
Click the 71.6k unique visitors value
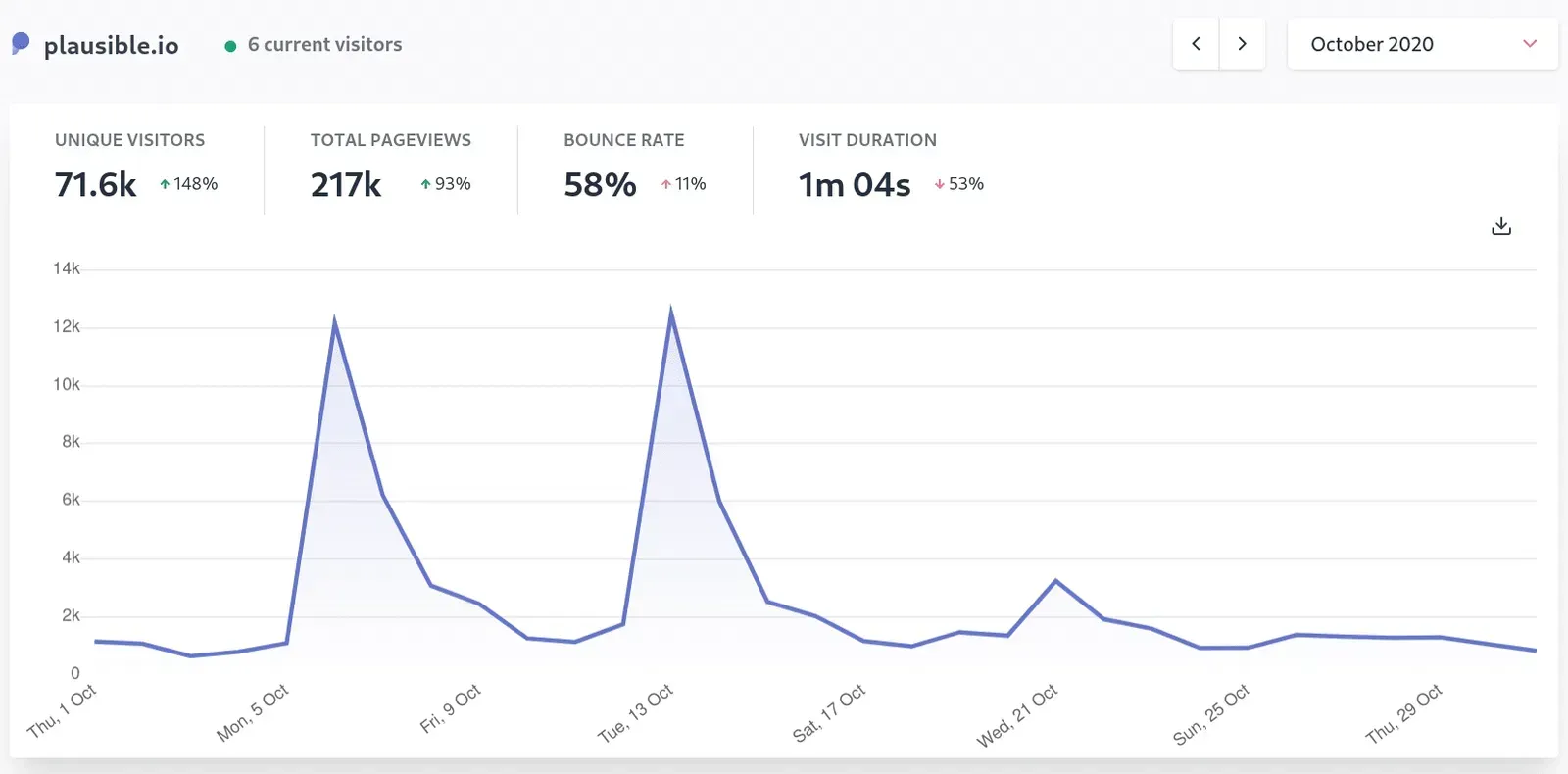pos(95,184)
